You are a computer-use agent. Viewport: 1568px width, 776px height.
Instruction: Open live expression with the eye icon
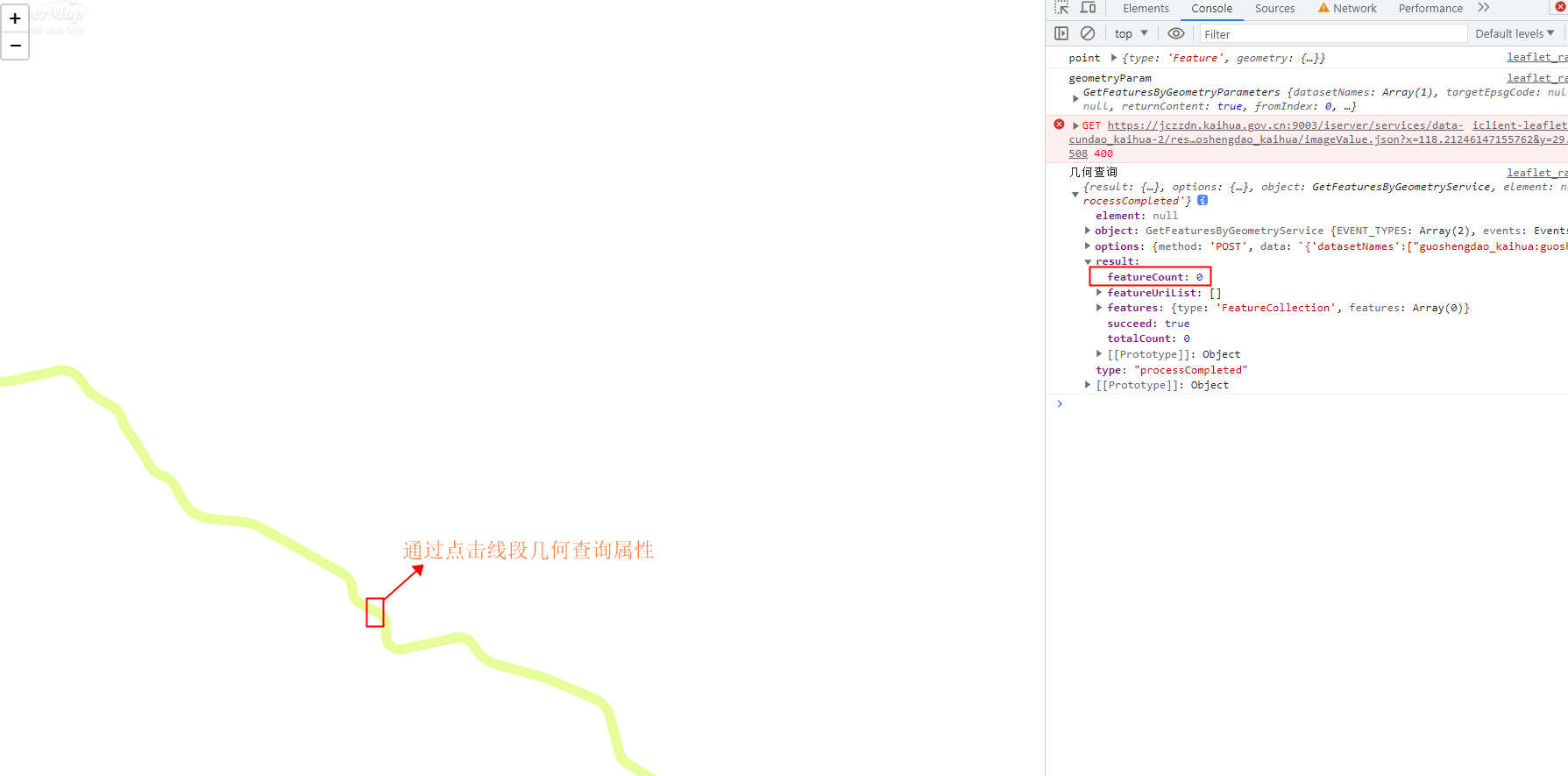click(x=1176, y=33)
